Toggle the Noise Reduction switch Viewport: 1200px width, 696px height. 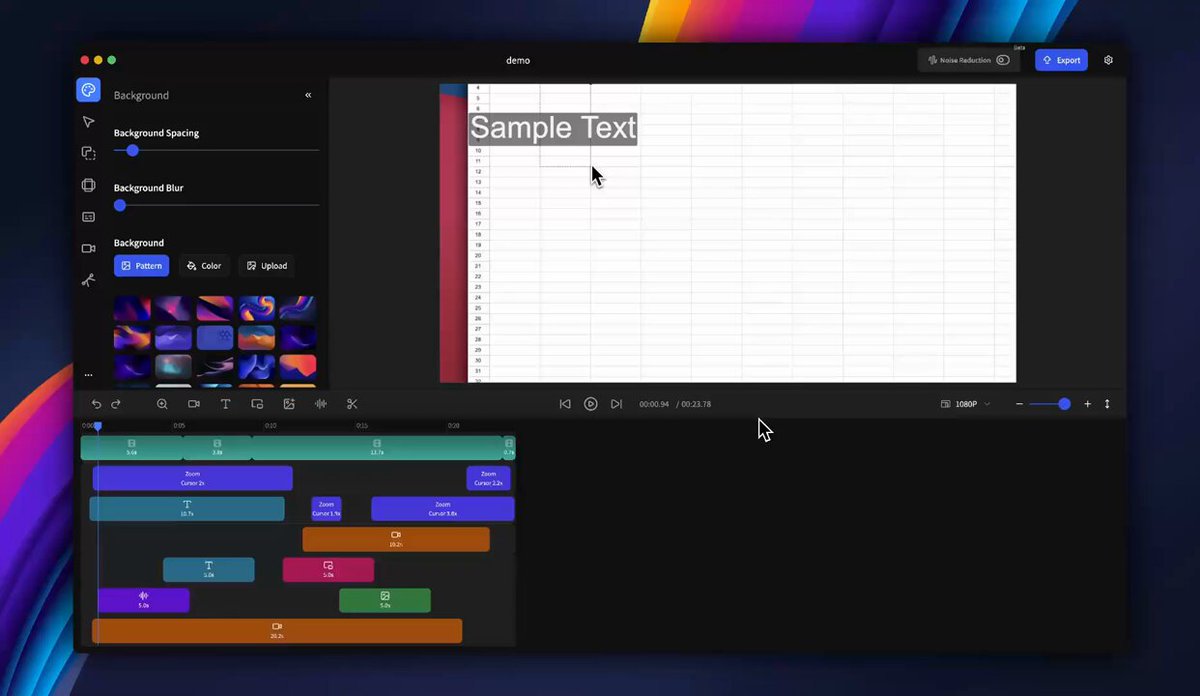coord(1002,60)
